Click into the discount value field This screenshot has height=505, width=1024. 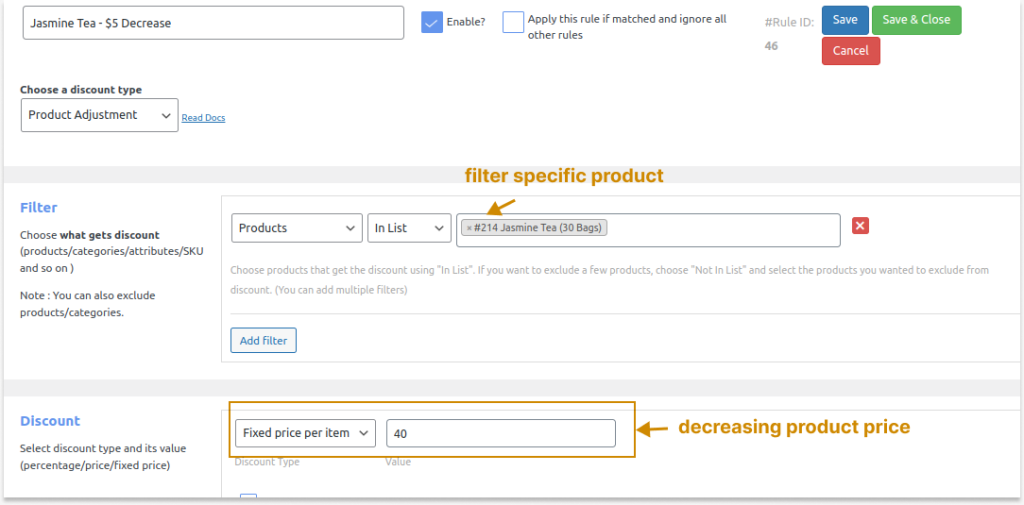pyautogui.click(x=500, y=433)
